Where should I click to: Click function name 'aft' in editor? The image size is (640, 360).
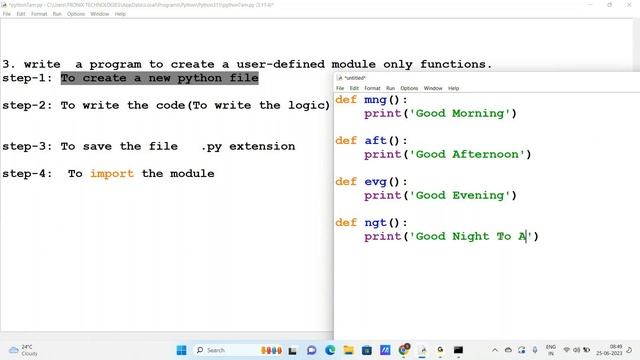coord(375,141)
